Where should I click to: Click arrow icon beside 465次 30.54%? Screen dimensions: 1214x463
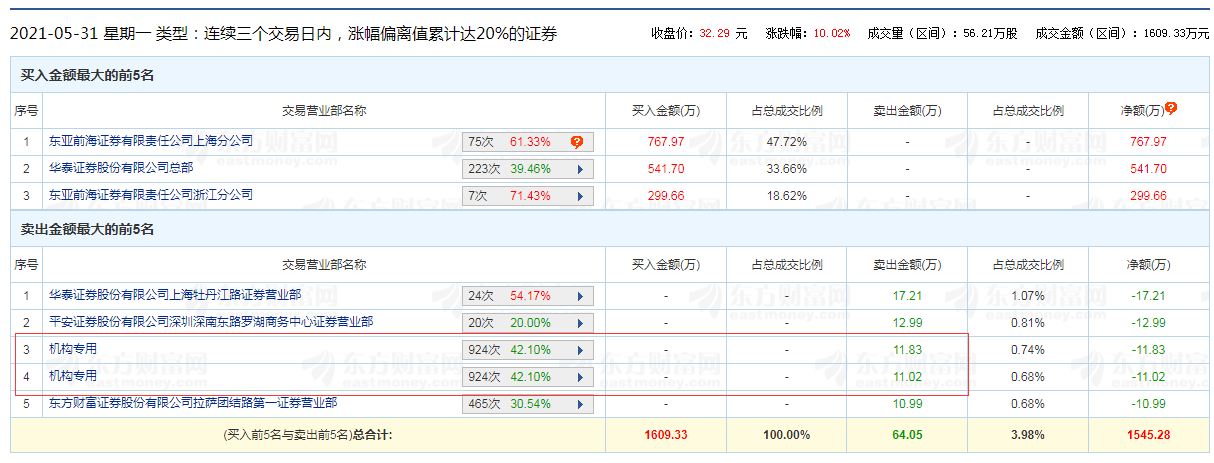point(580,404)
